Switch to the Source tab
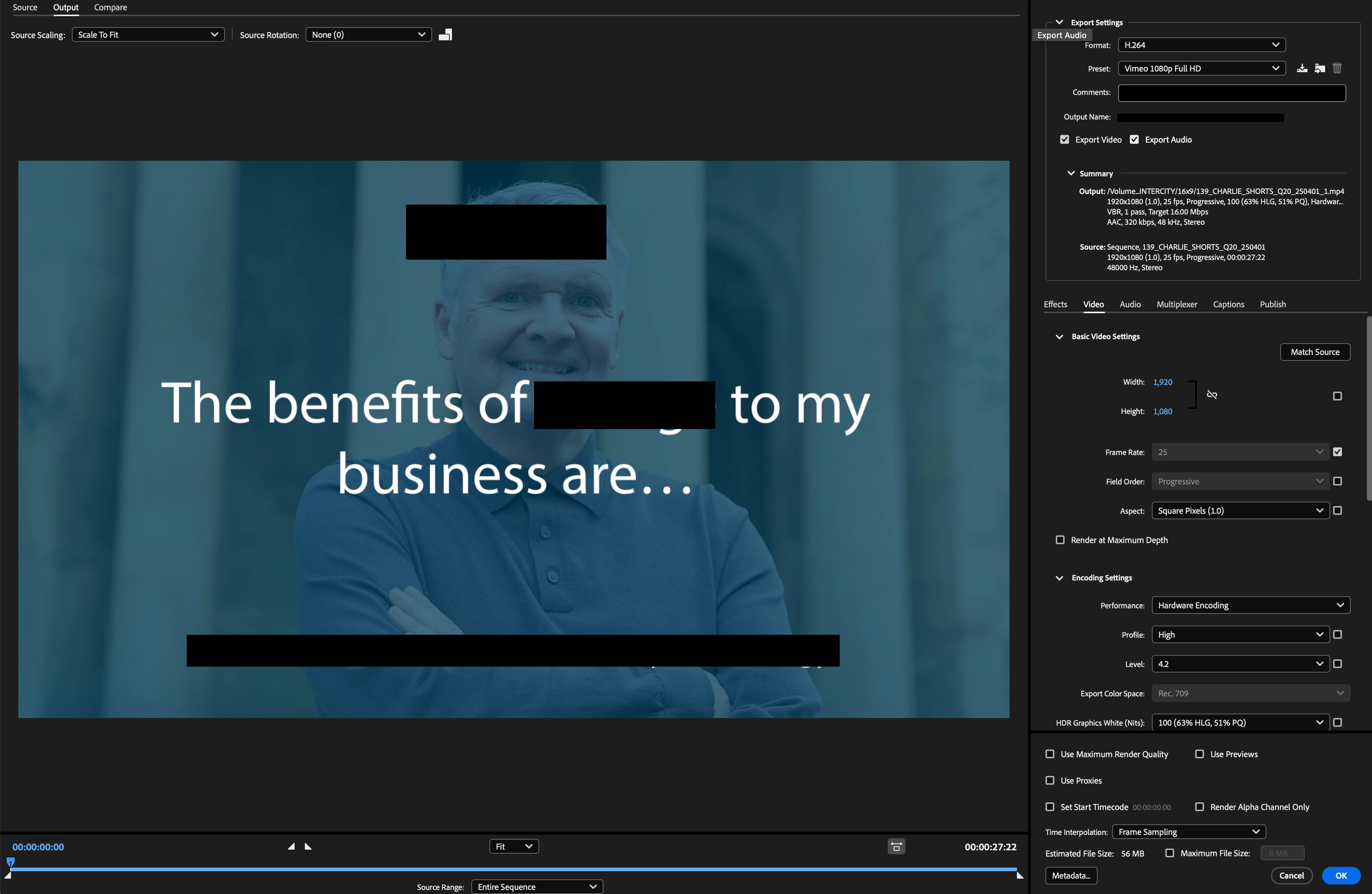The image size is (1372, 894). pyautogui.click(x=25, y=7)
